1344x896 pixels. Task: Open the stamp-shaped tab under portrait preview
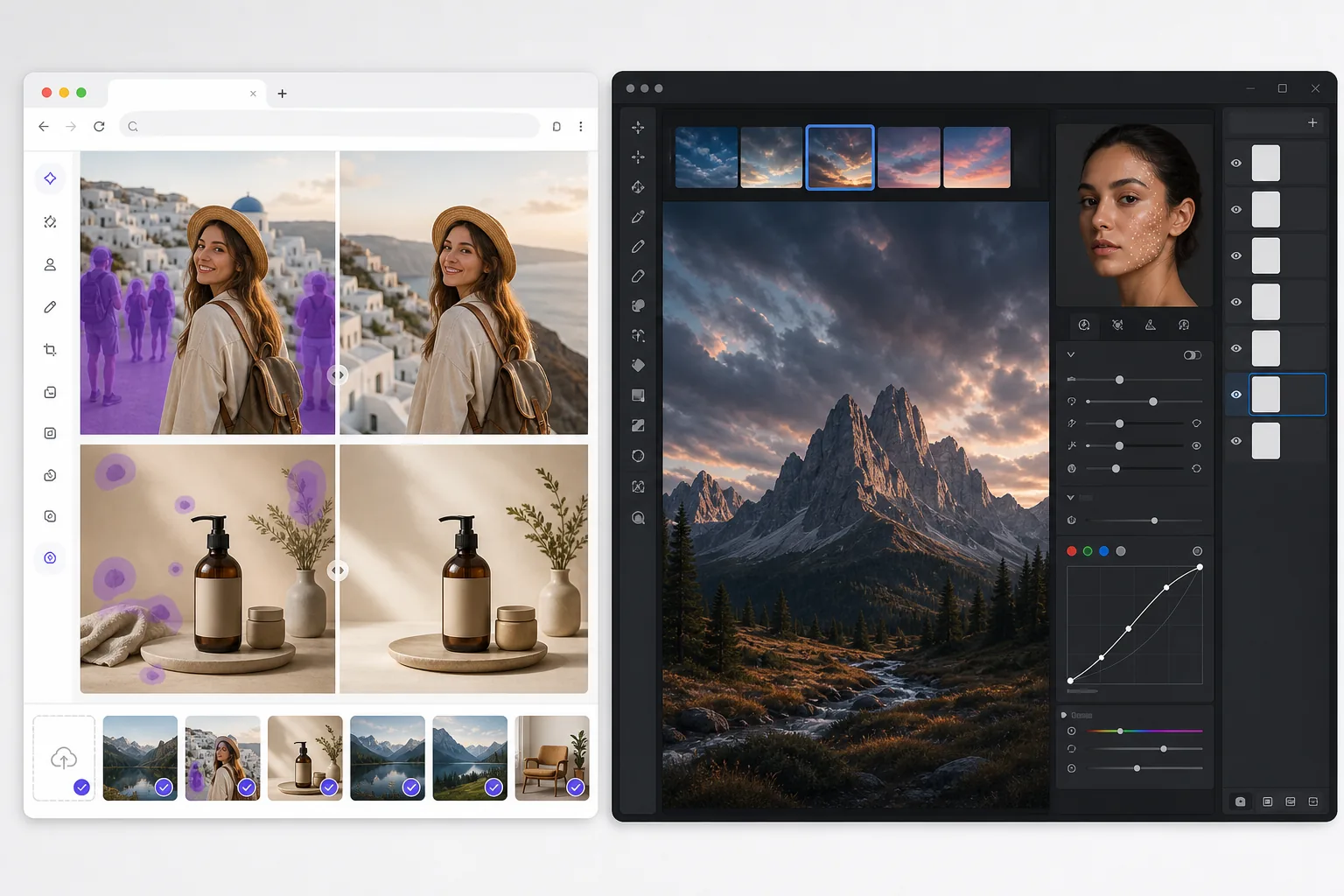[1151, 325]
